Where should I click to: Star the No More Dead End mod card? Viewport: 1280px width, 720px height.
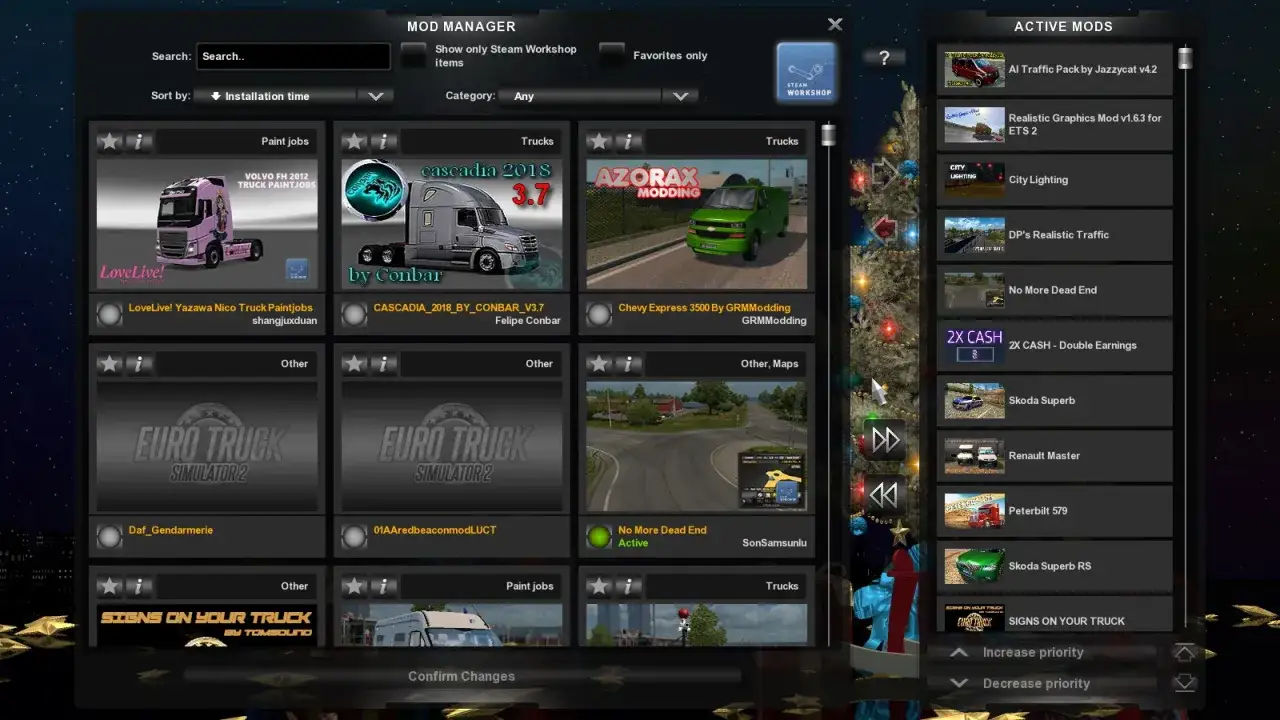coord(599,364)
